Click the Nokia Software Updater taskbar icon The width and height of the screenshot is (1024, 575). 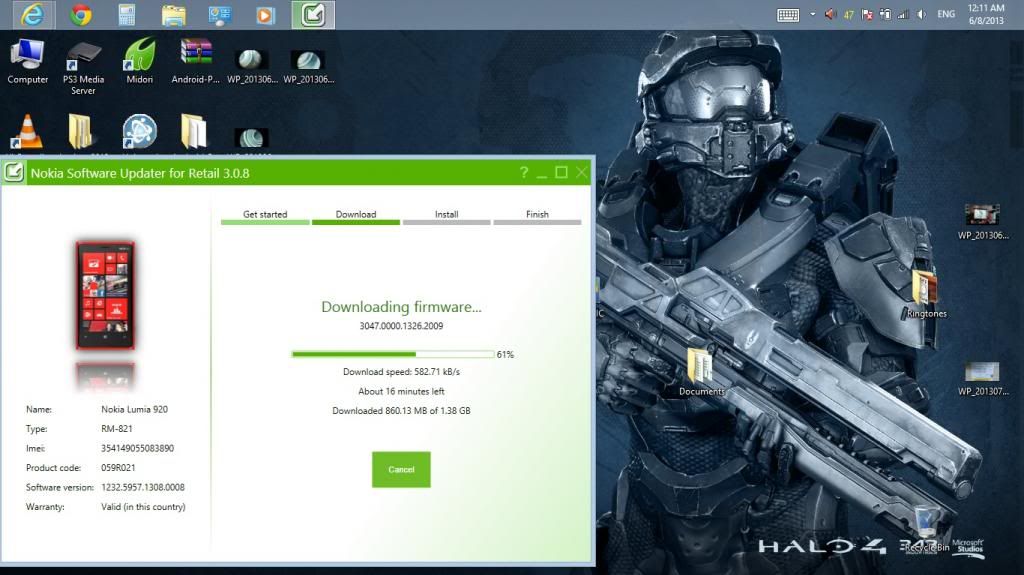(313, 15)
